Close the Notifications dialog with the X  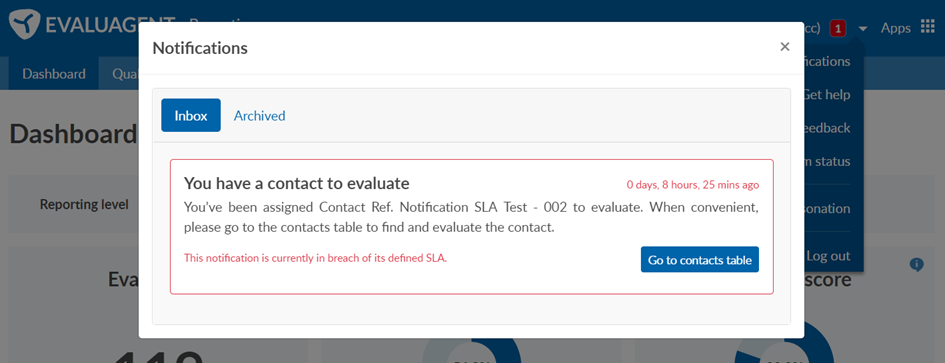coord(784,47)
